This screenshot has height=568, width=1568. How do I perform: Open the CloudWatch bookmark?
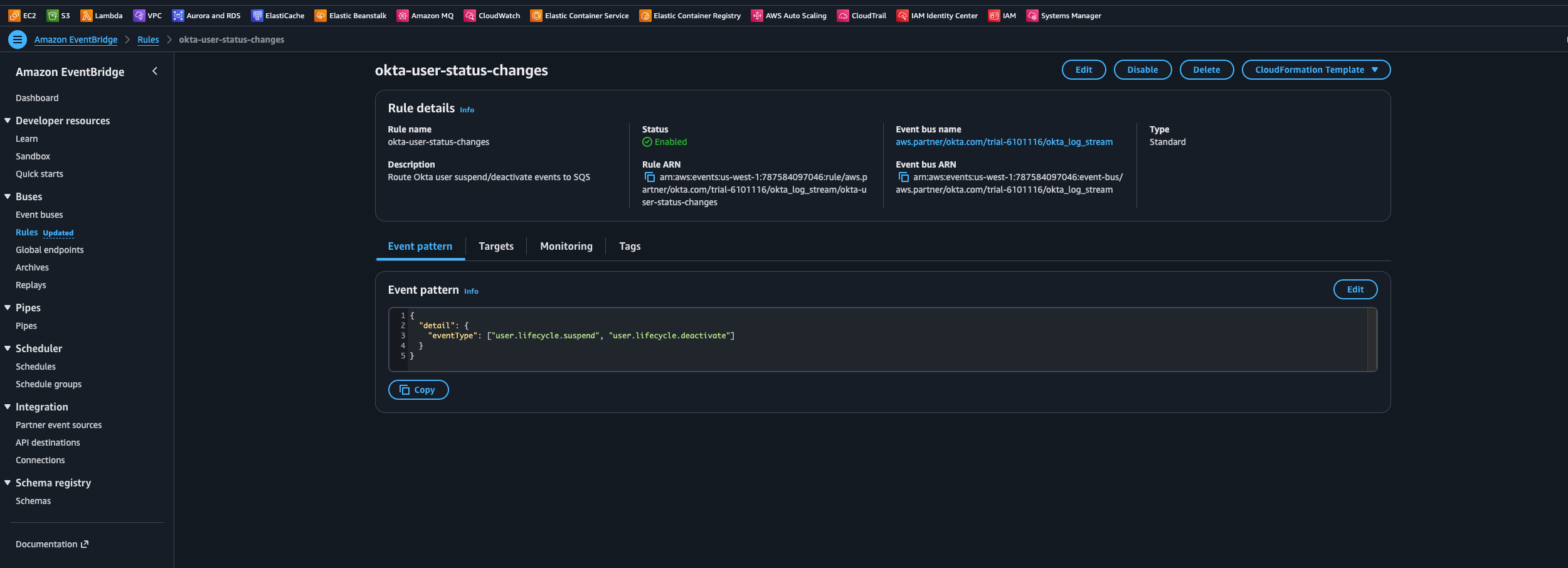pyautogui.click(x=492, y=15)
